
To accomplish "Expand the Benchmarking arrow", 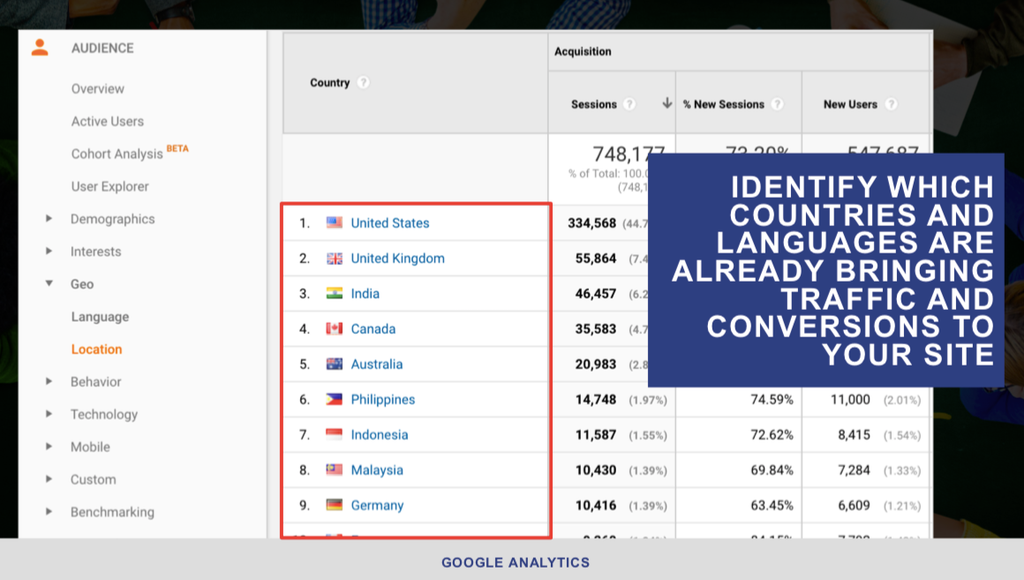I will tap(49, 512).
